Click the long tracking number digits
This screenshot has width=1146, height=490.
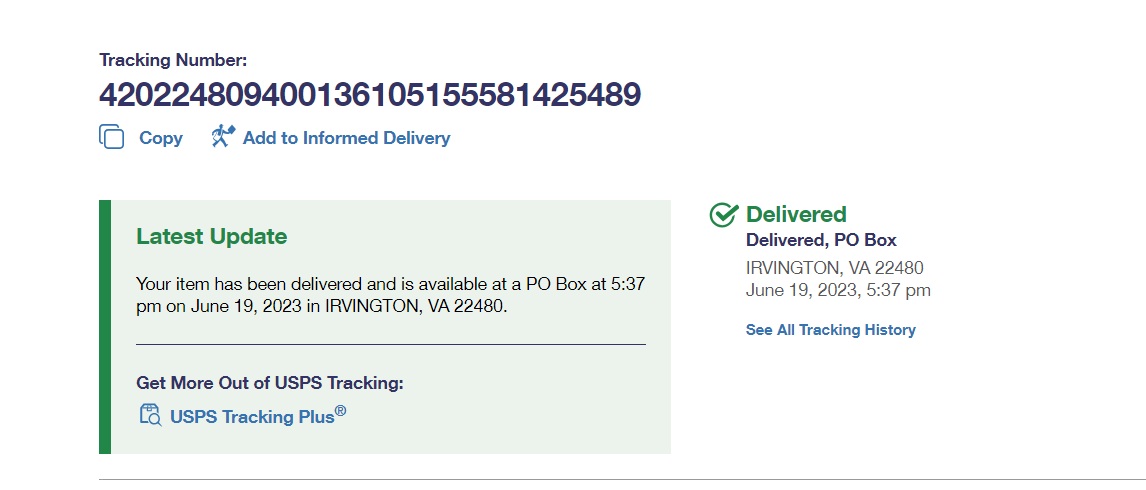pos(370,95)
